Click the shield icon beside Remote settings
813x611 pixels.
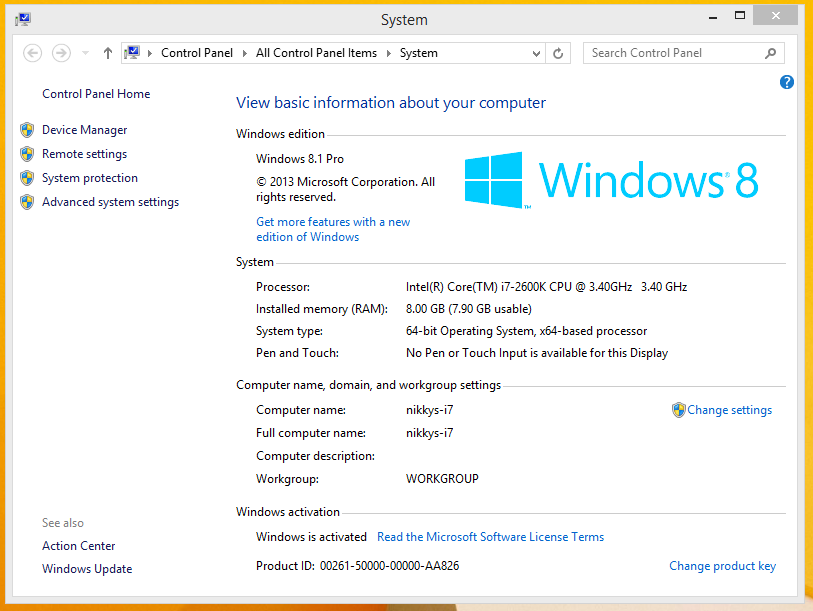pyautogui.click(x=27, y=154)
